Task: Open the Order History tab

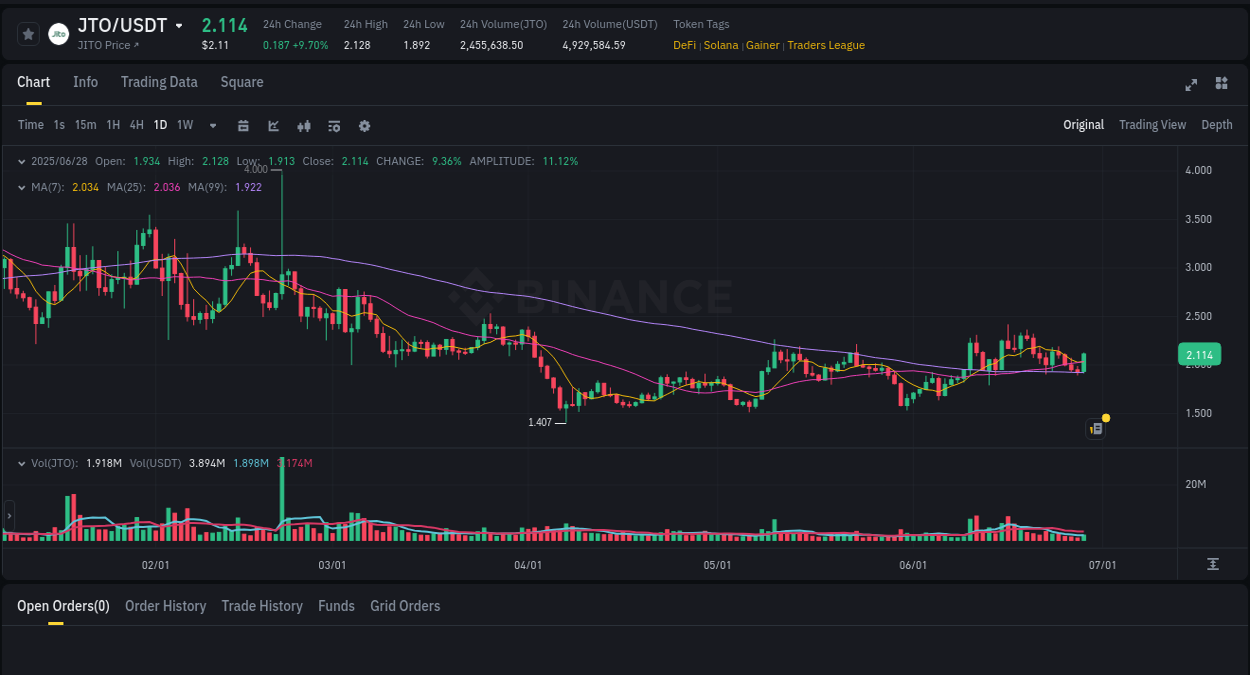Action: click(165, 606)
